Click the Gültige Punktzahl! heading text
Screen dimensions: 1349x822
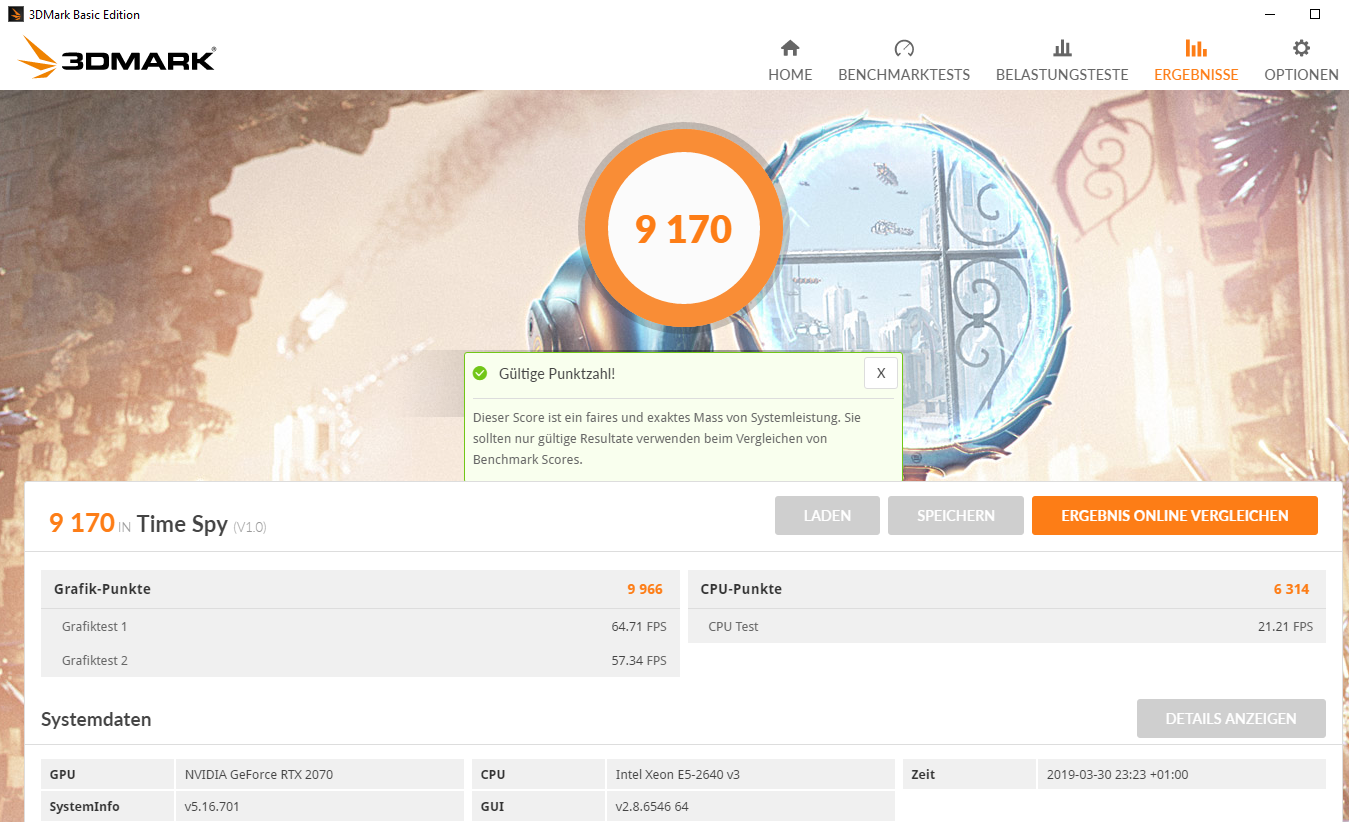point(557,373)
